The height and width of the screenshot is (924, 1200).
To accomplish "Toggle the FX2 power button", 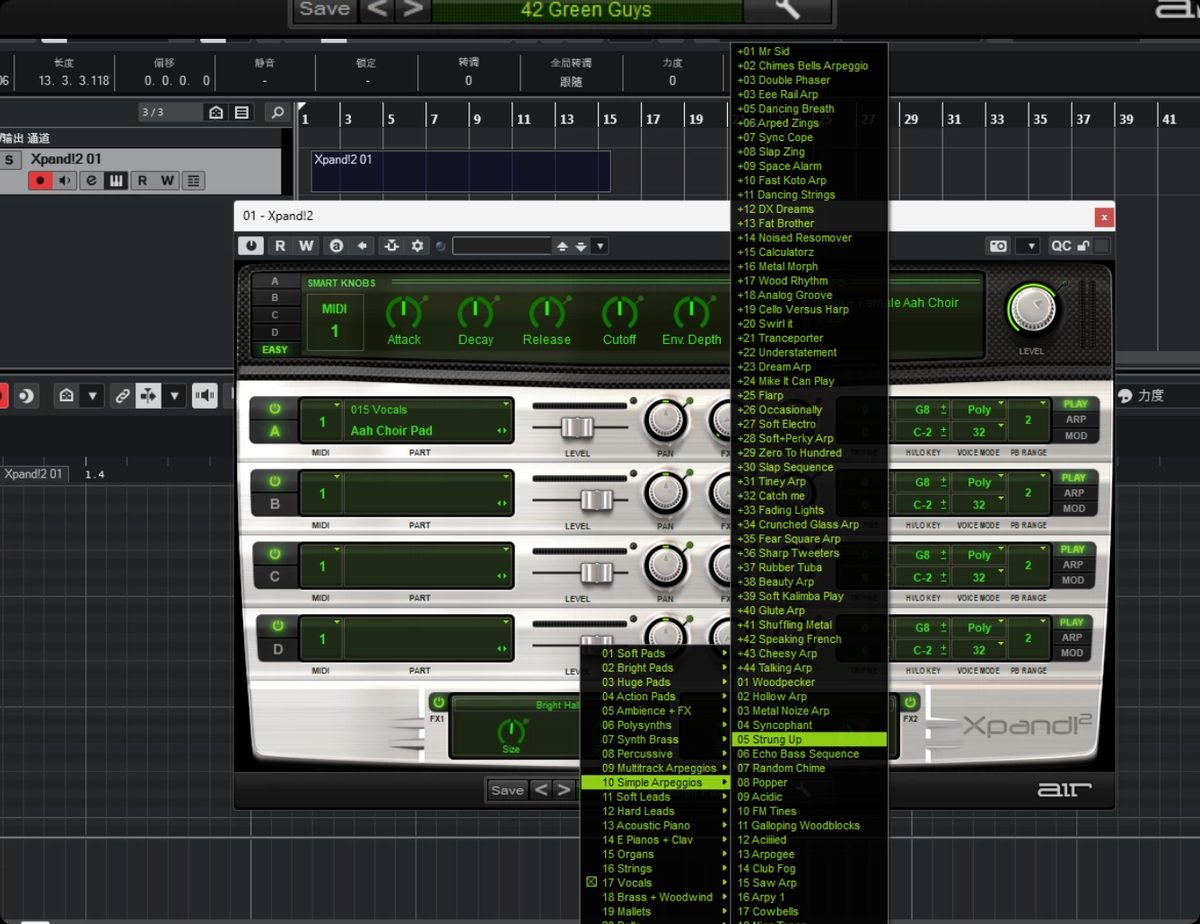I will tap(910, 702).
